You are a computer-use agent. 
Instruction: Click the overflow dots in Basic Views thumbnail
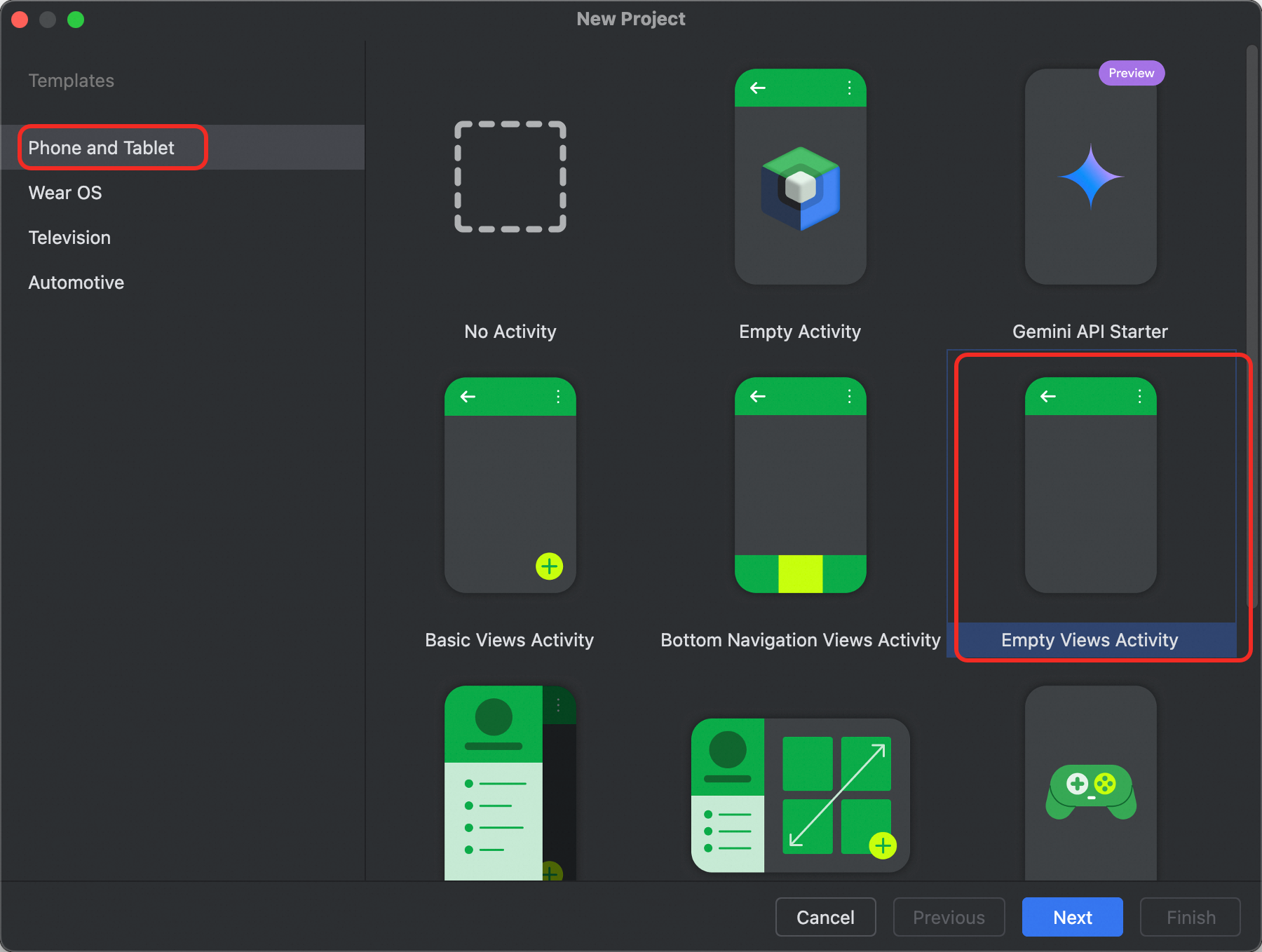click(x=558, y=397)
